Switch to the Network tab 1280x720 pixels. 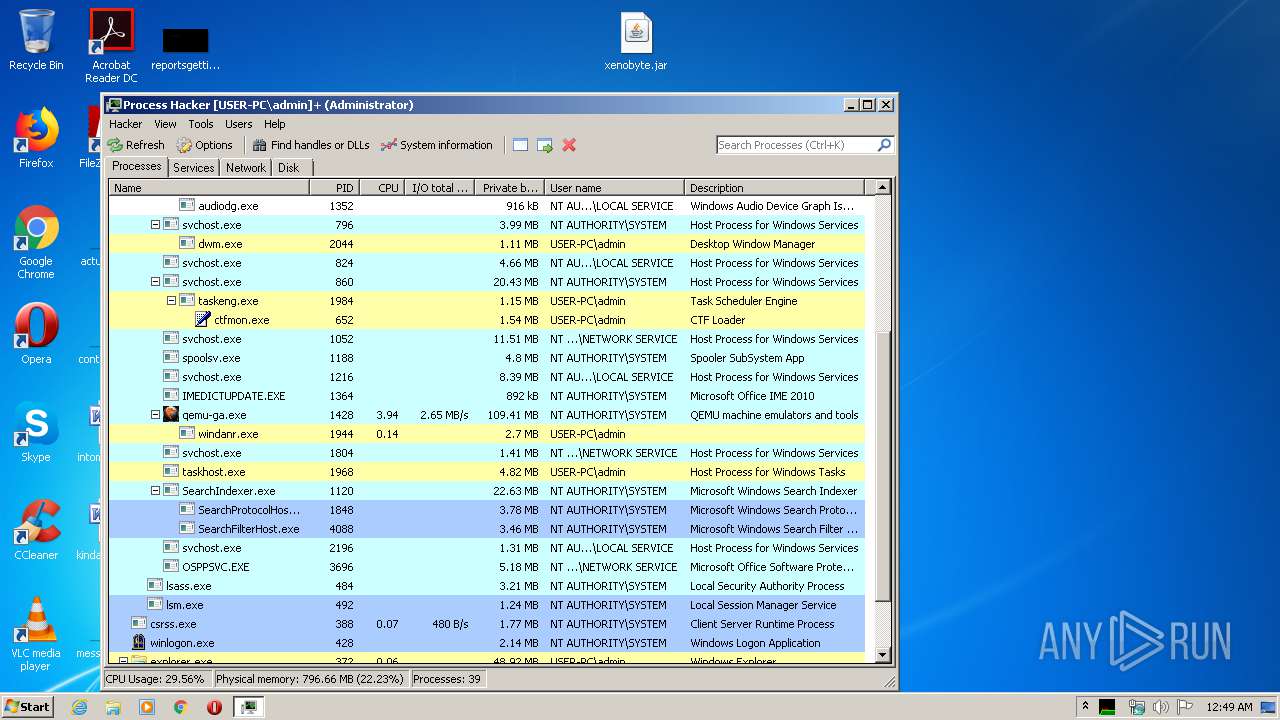[x=245, y=168]
